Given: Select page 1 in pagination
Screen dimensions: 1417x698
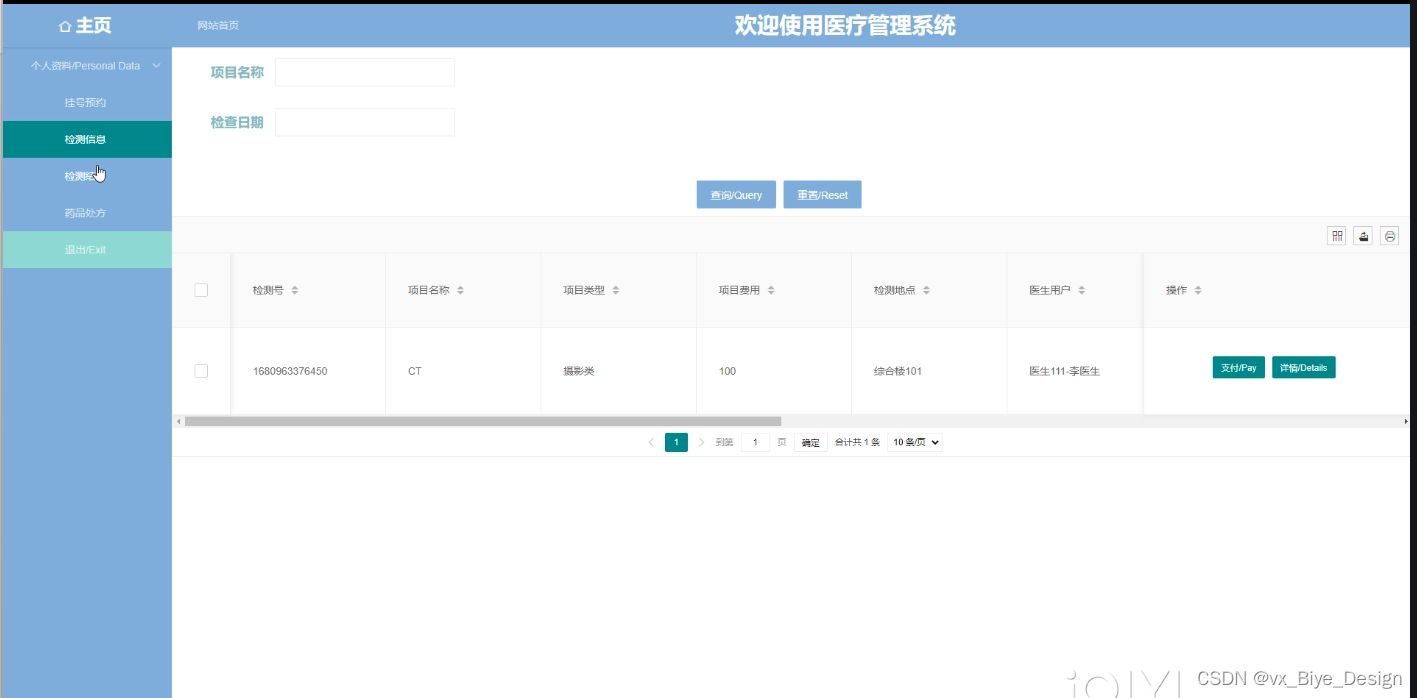Looking at the screenshot, I should tap(677, 442).
